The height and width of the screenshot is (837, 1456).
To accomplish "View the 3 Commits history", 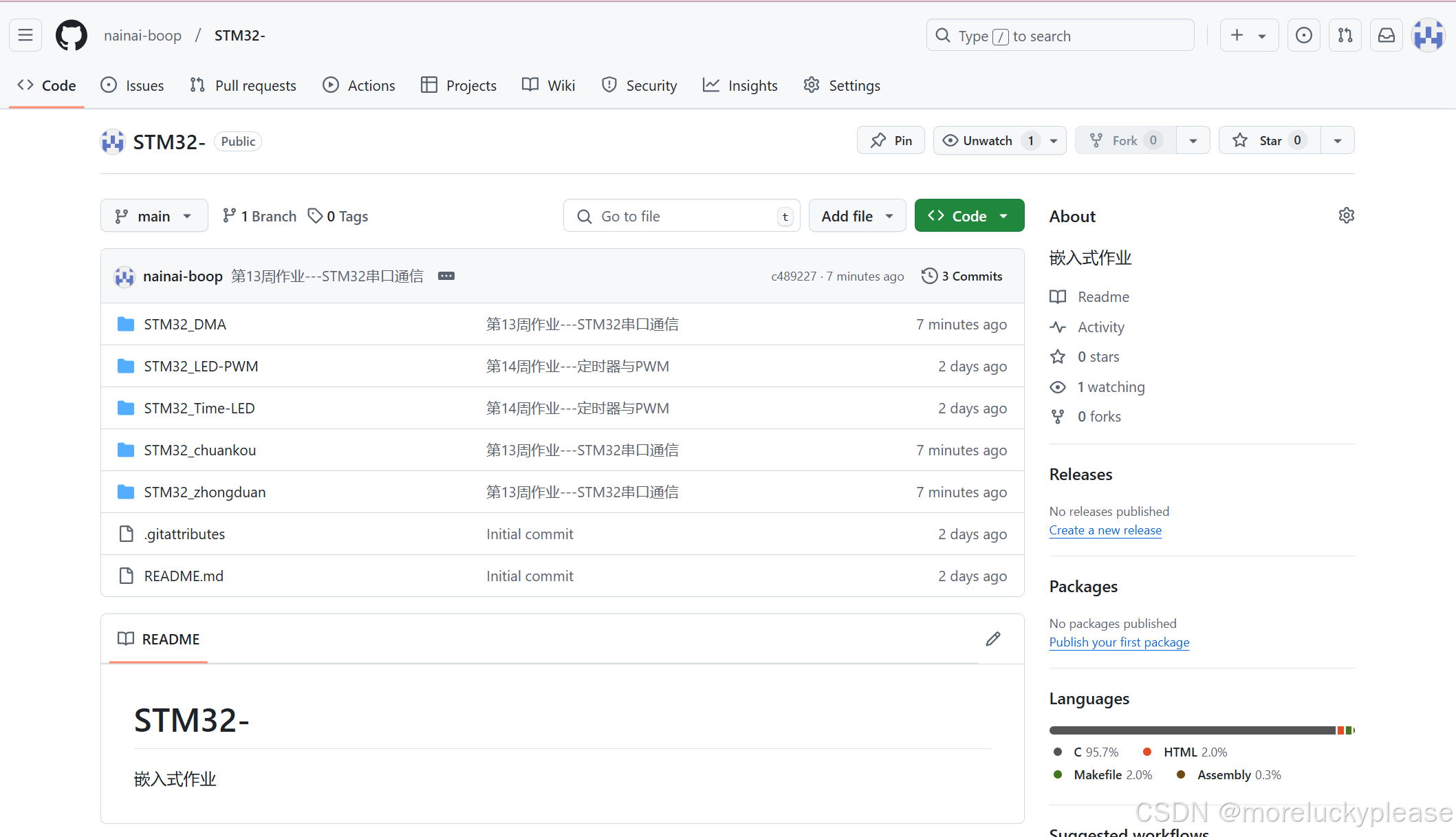I will 961,276.
